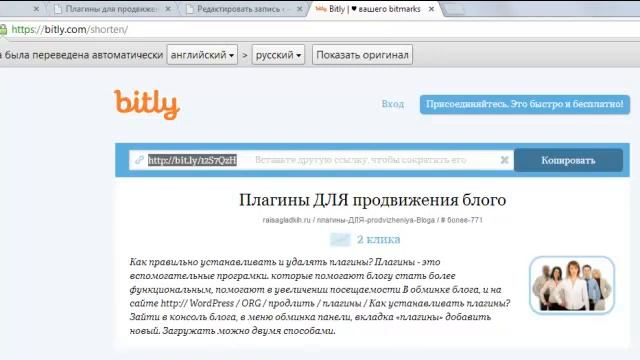This screenshot has width=640, height=360.
Task: Switch to Плагины для продвижения tab
Action: pyautogui.click(x=111, y=9)
